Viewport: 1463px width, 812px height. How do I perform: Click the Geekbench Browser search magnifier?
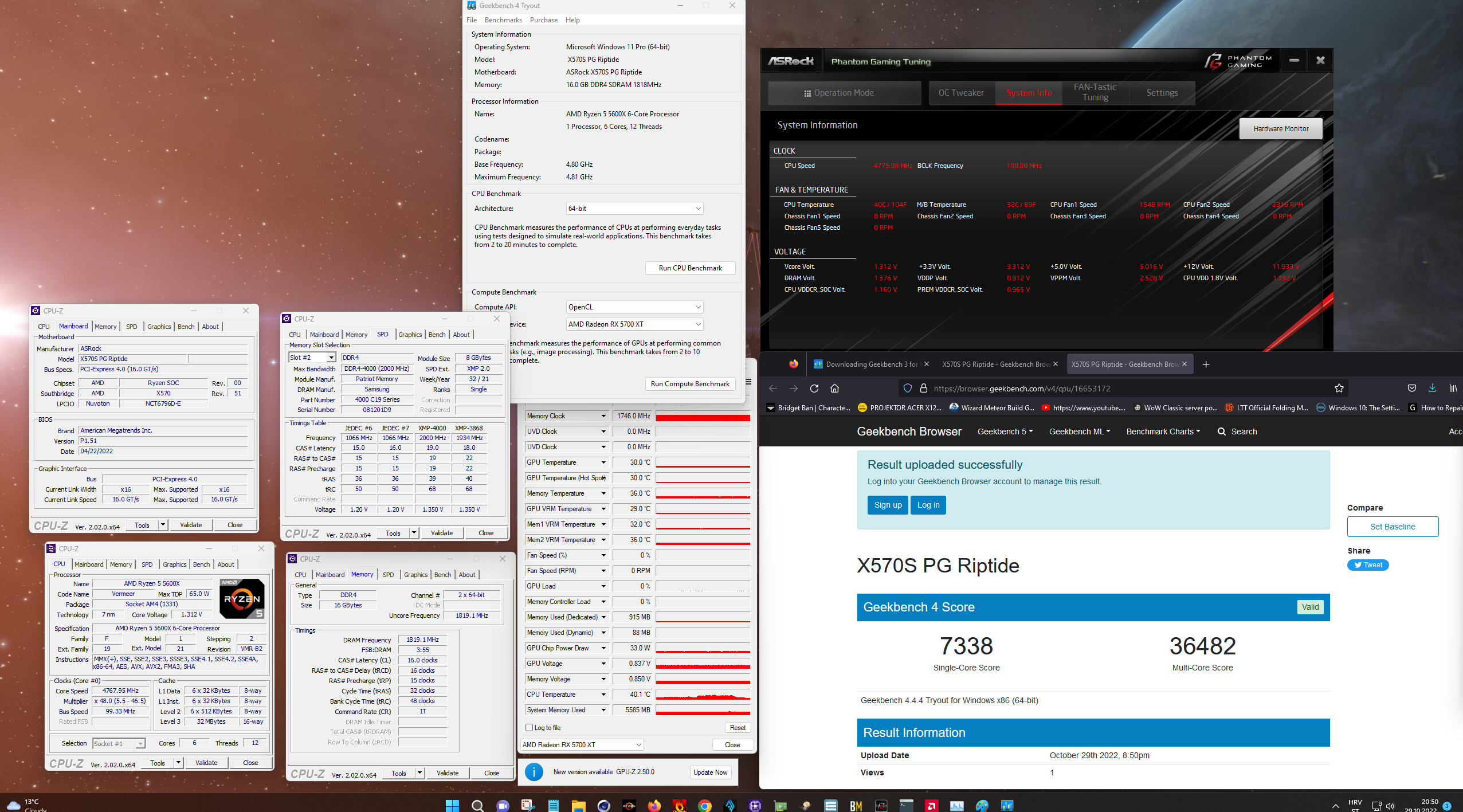(x=1222, y=432)
